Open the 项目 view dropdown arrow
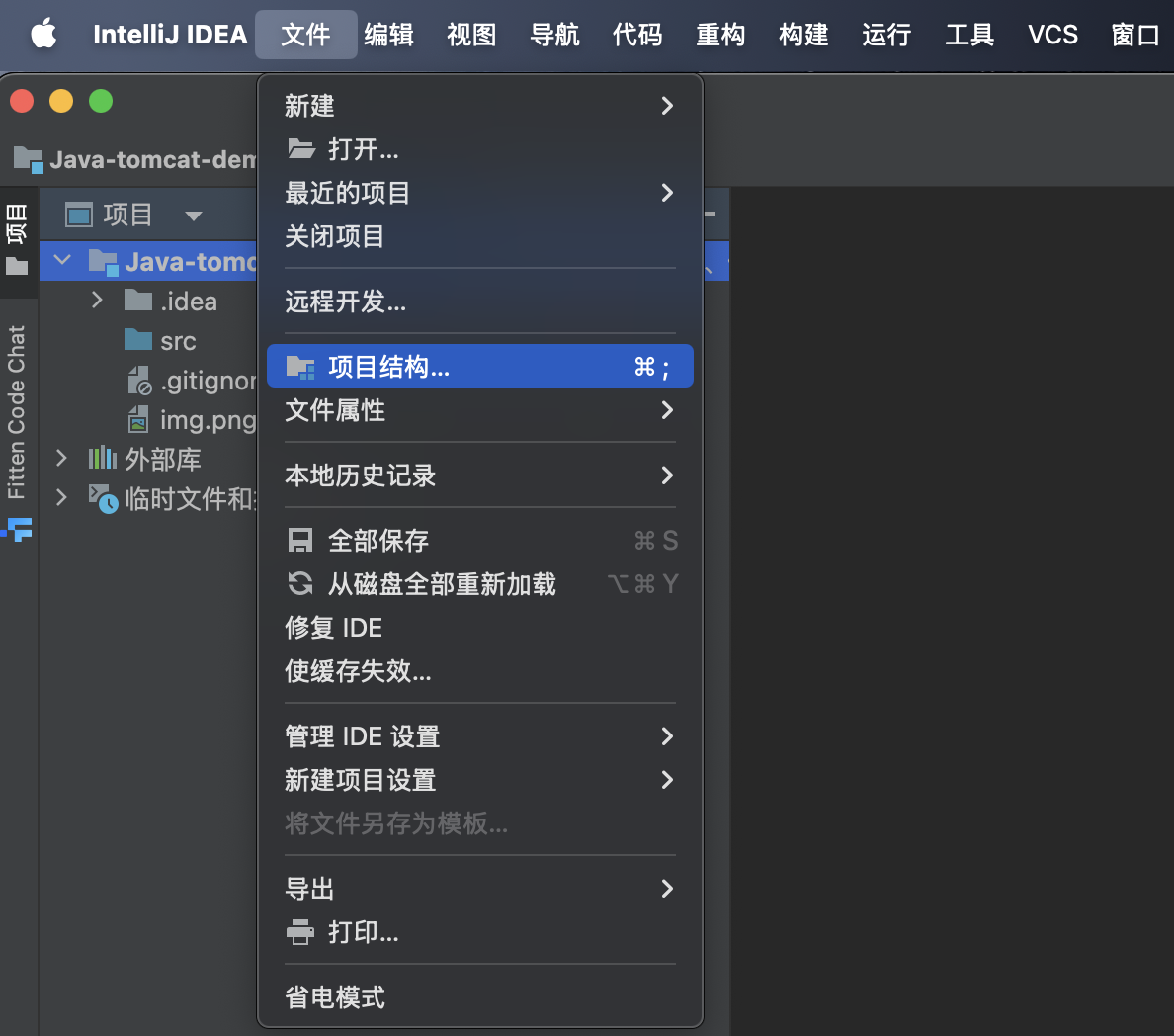This screenshot has height=1036, width=1174. [x=194, y=216]
